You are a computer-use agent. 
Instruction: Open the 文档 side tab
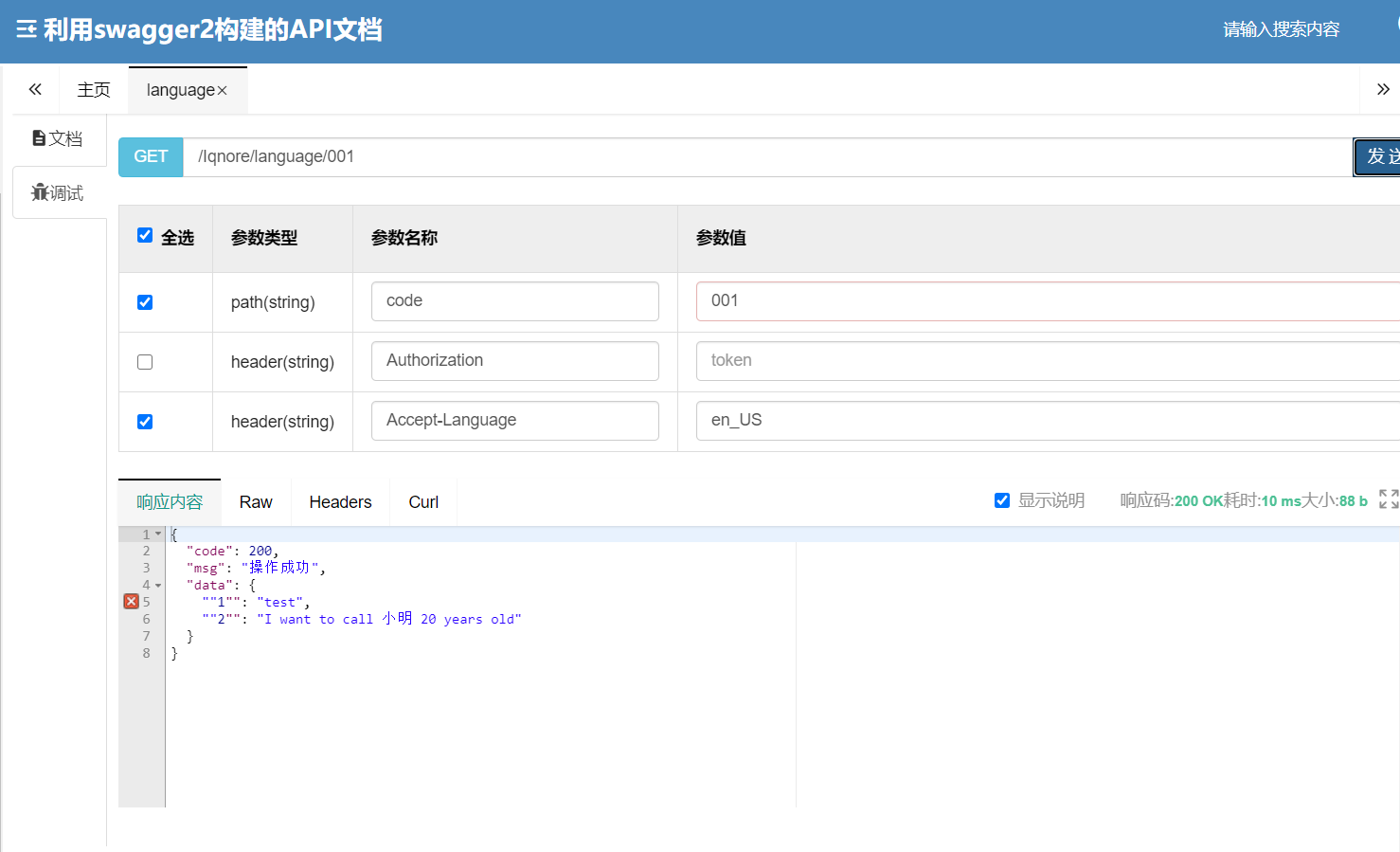pyautogui.click(x=58, y=138)
